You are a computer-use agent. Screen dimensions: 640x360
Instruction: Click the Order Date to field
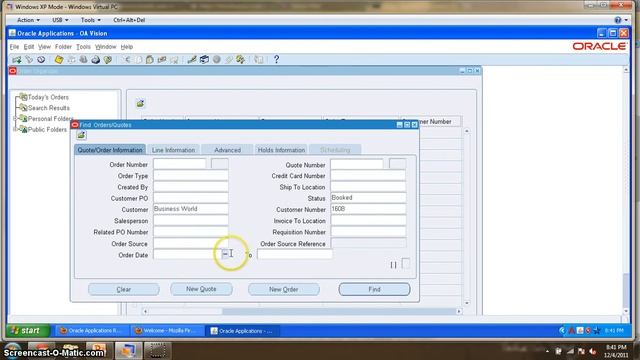295,255
